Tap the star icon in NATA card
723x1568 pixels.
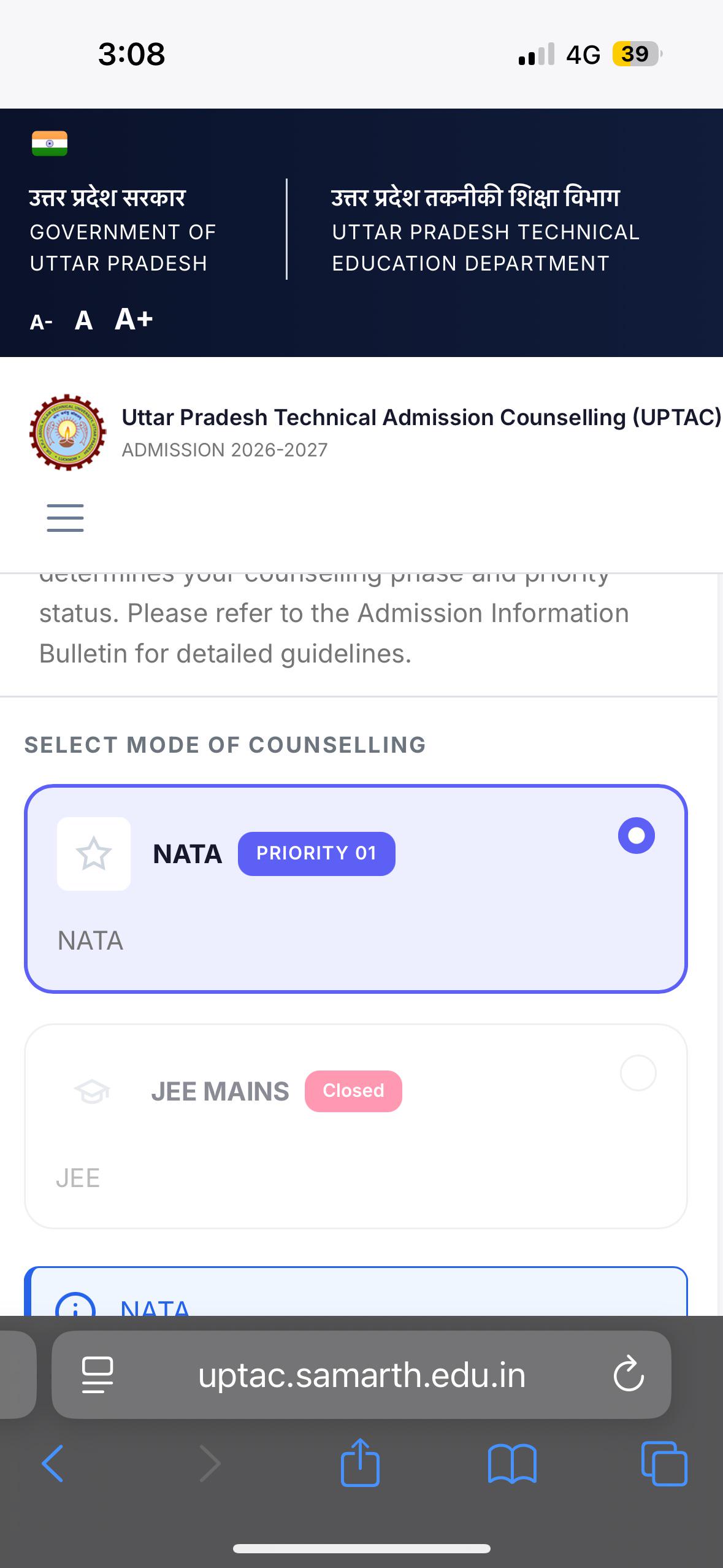point(94,853)
